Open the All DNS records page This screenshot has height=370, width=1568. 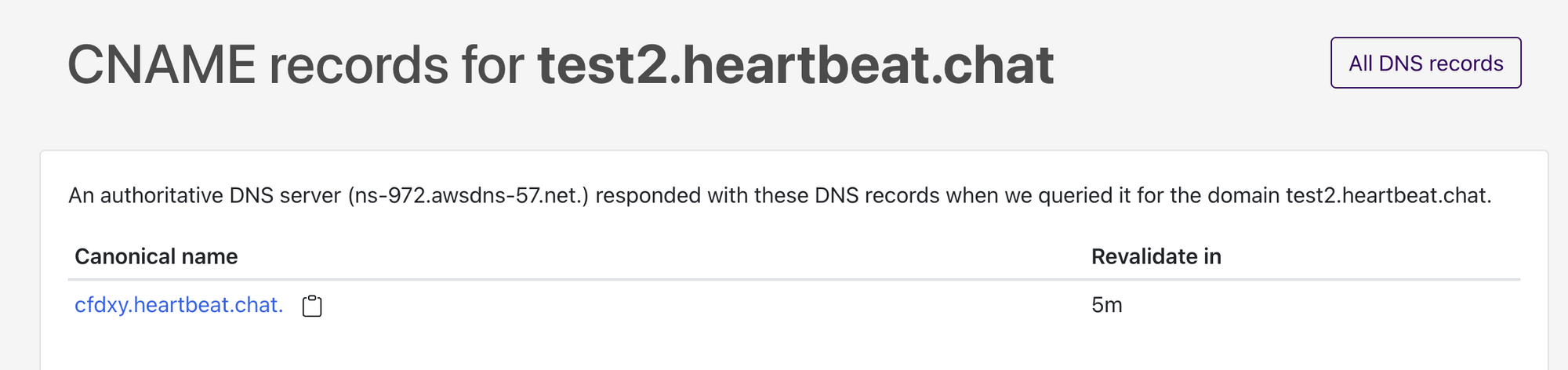(1425, 63)
